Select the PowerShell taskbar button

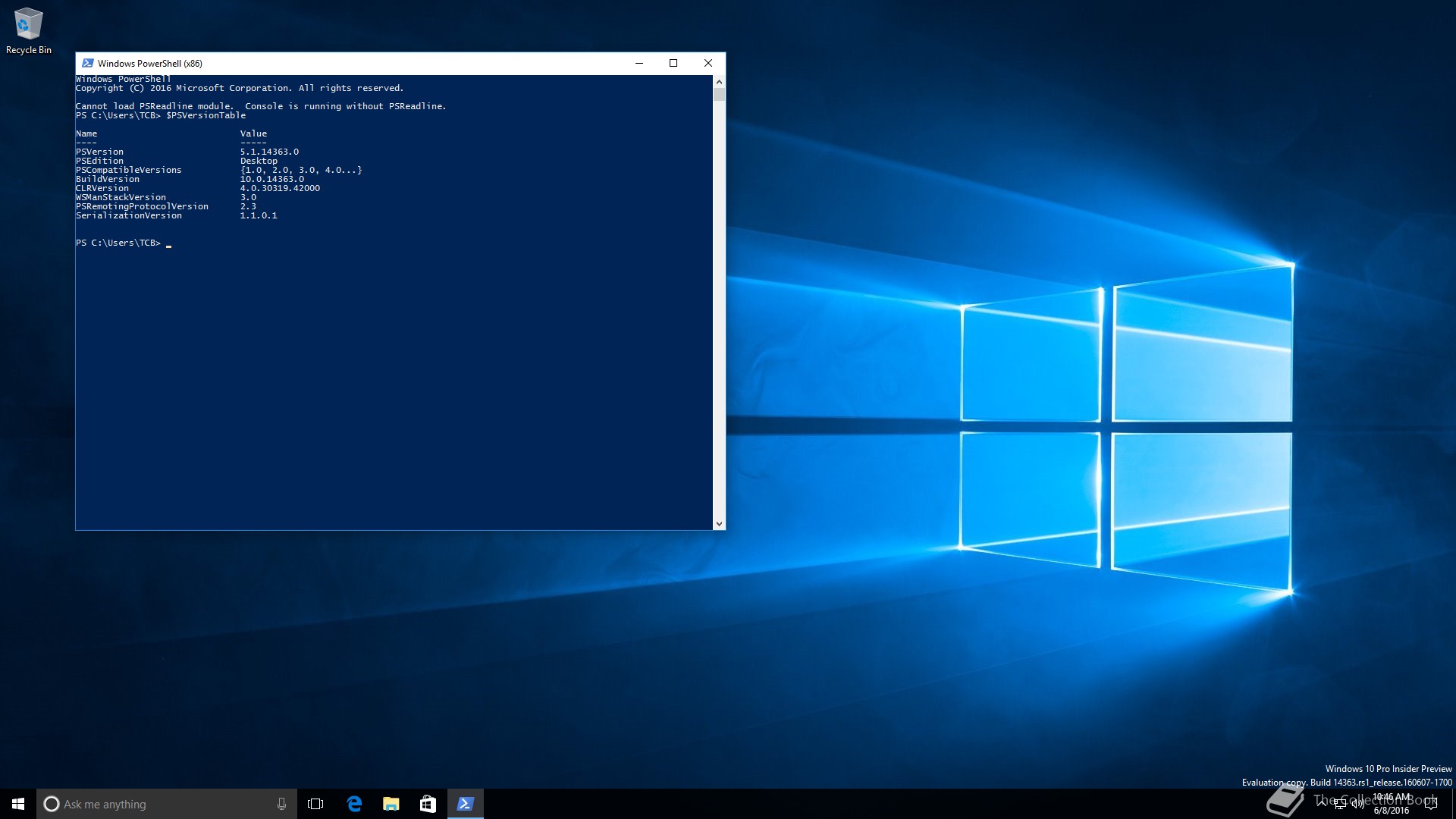tap(466, 804)
